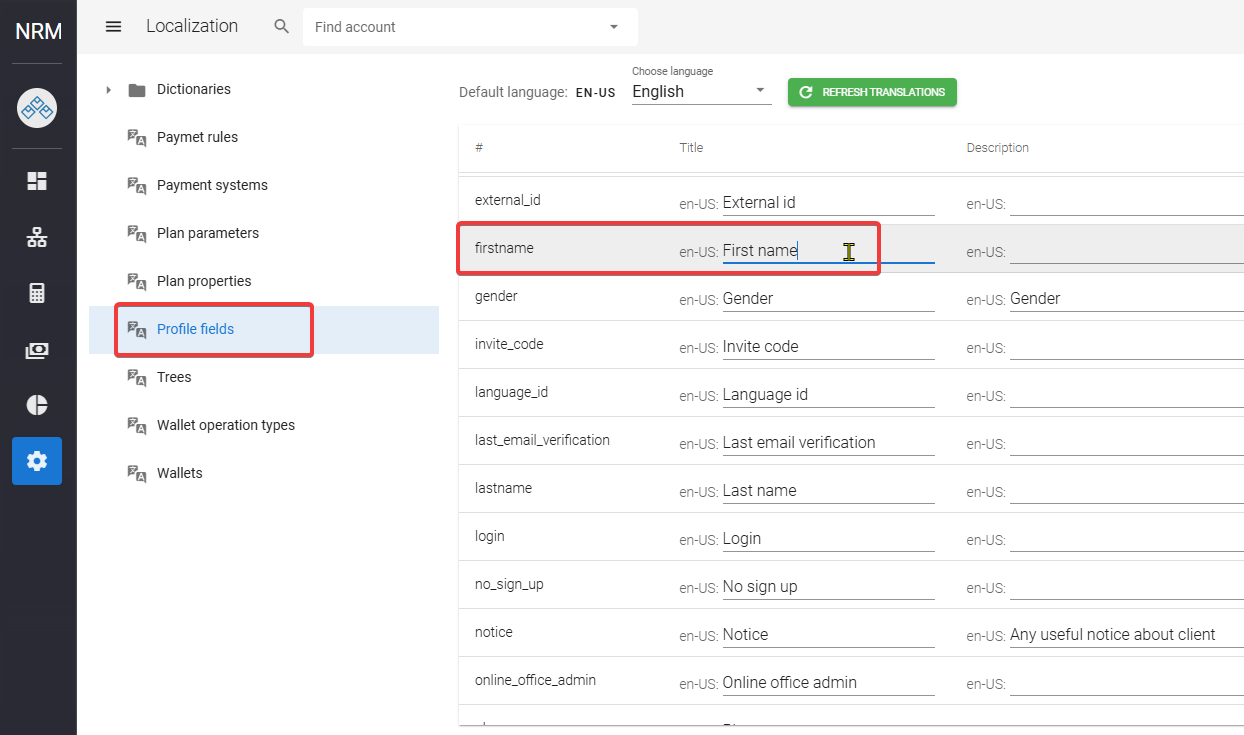Click the search magnifier icon
The image size is (1244, 735).
(282, 27)
